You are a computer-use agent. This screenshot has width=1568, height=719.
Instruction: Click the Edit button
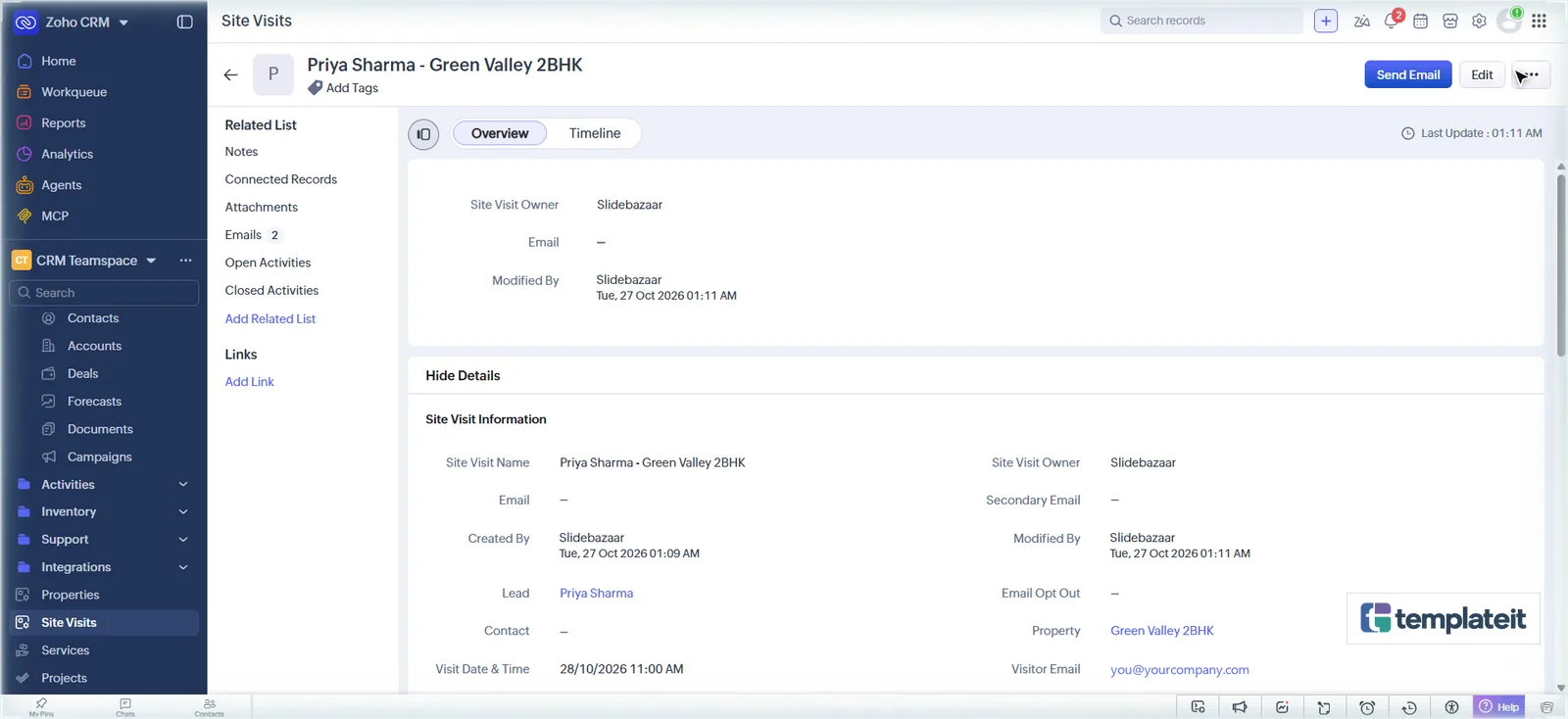[1482, 74]
